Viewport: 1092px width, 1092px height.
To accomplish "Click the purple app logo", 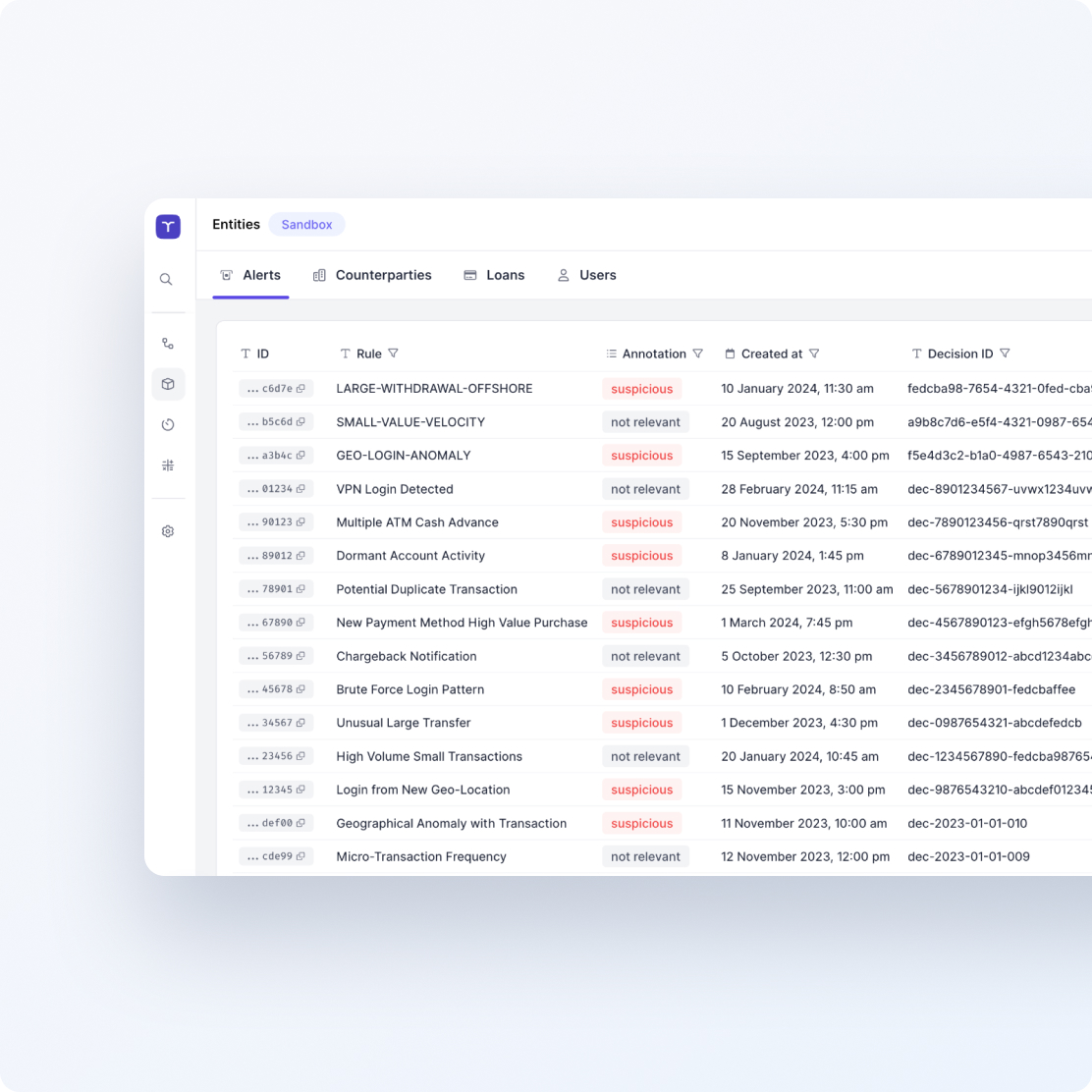I will tap(168, 226).
